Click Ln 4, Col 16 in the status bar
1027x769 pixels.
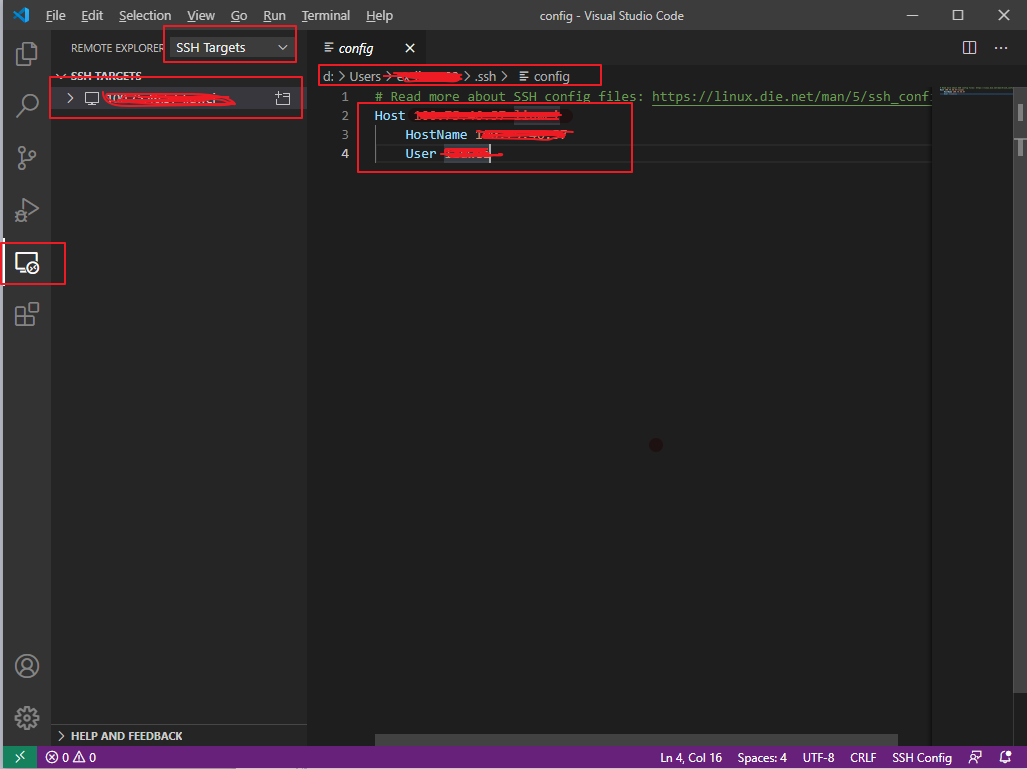pyautogui.click(x=690, y=757)
